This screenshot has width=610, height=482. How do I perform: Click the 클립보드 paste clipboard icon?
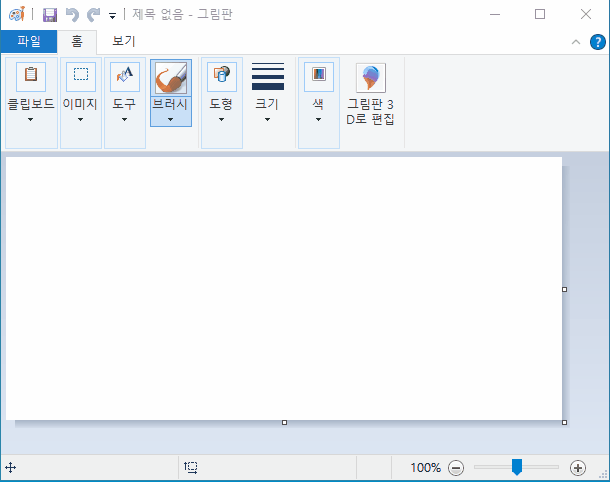[x=31, y=76]
